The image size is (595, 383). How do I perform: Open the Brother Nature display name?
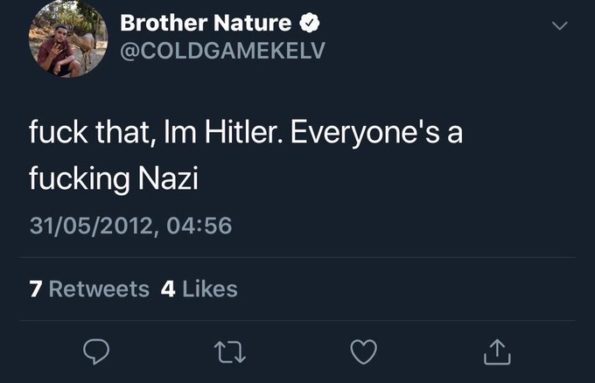(206, 23)
